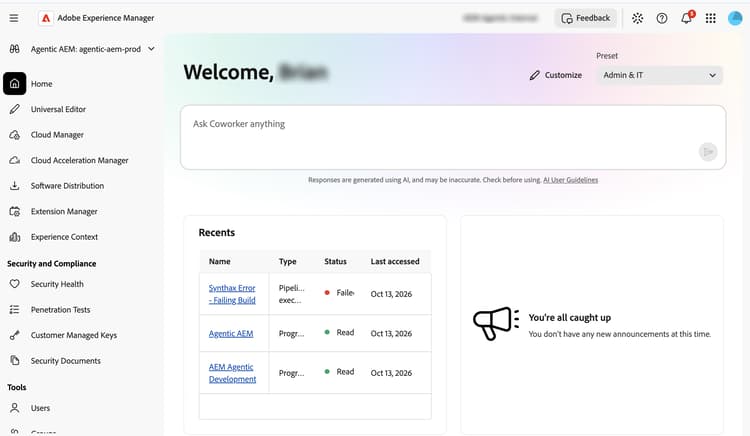Open the AI User Guidelines link
Viewport: 750px width, 436px height.
click(x=570, y=180)
